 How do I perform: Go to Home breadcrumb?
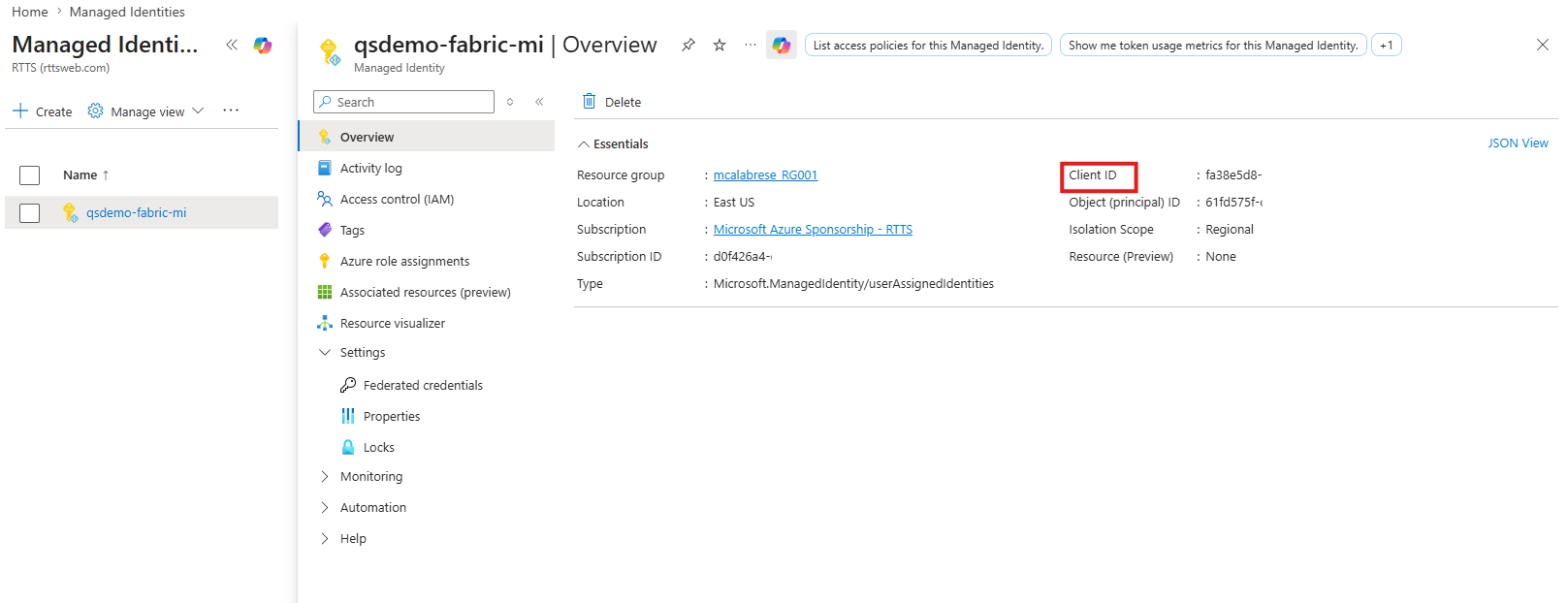coord(30,12)
